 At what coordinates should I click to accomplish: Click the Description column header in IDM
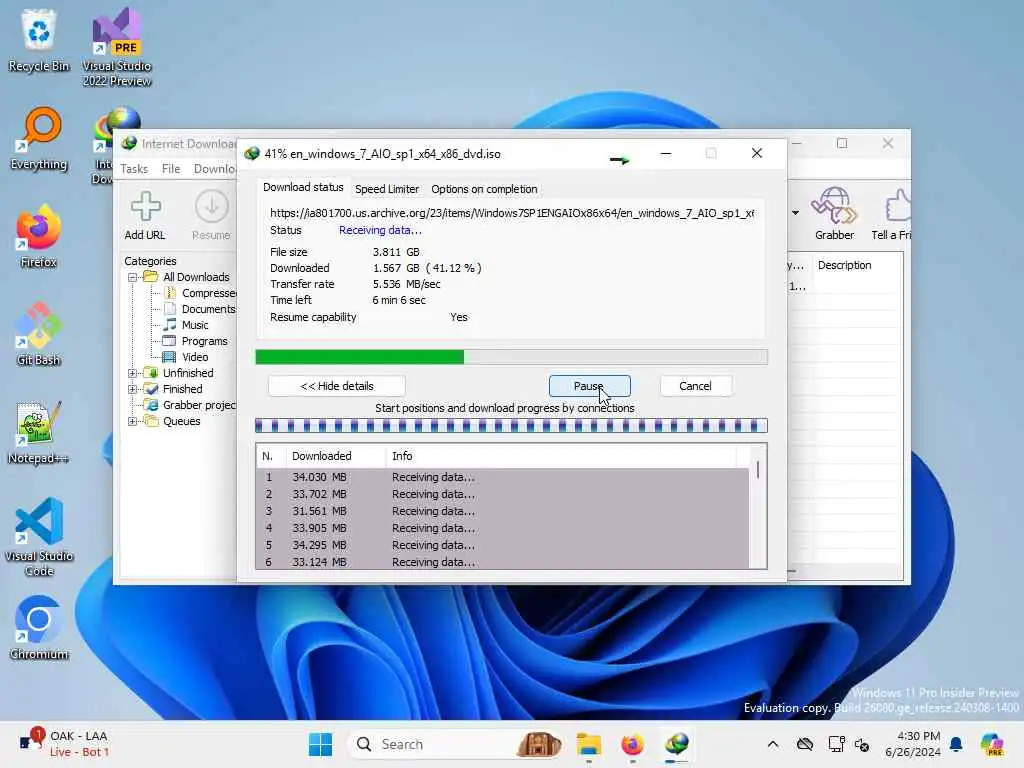tap(857, 265)
